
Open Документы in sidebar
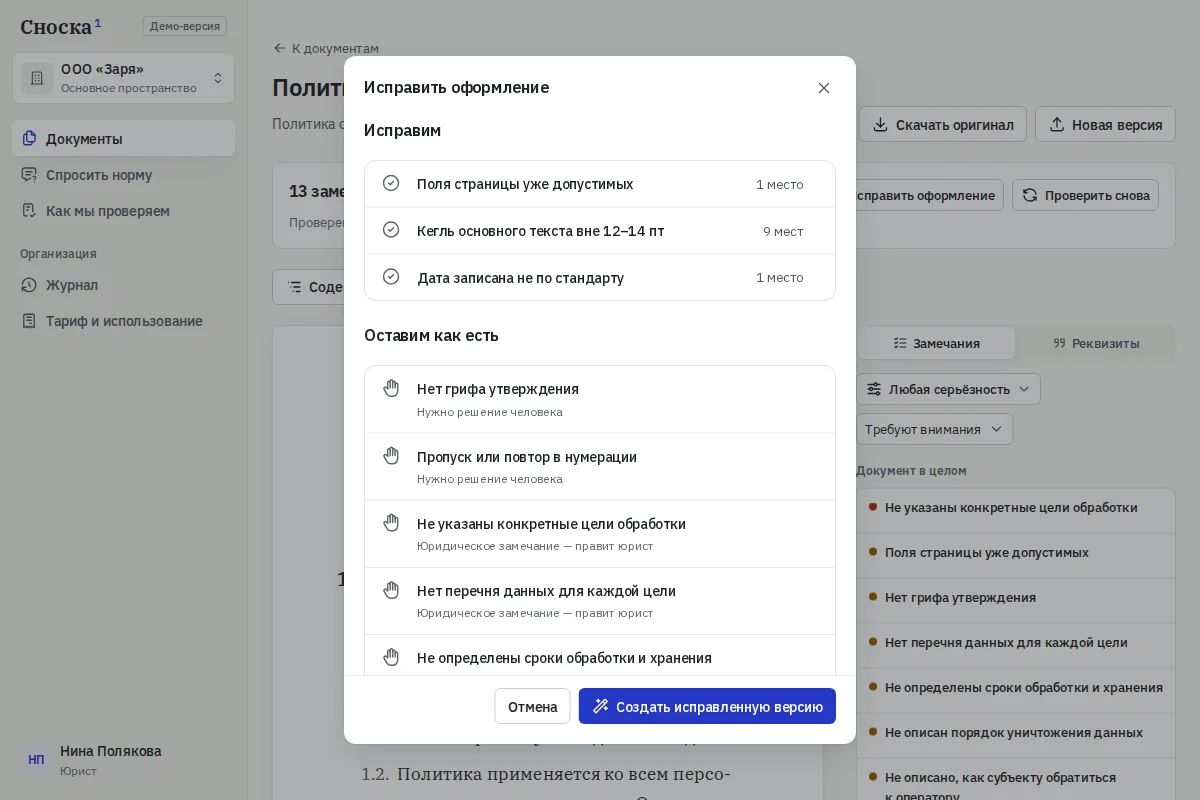tap(123, 138)
